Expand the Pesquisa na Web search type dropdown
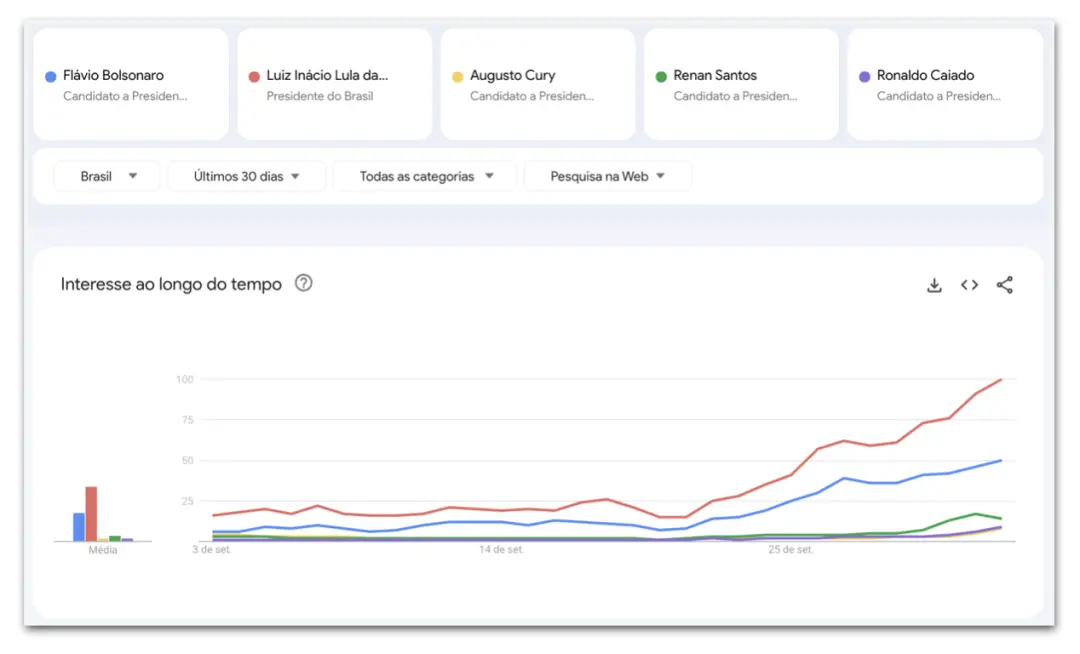 click(x=608, y=176)
